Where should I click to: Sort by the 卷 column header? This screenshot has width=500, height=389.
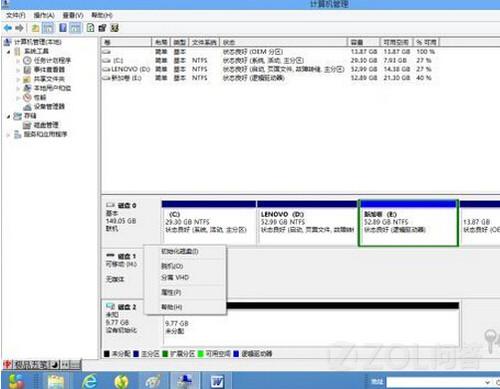(x=127, y=42)
